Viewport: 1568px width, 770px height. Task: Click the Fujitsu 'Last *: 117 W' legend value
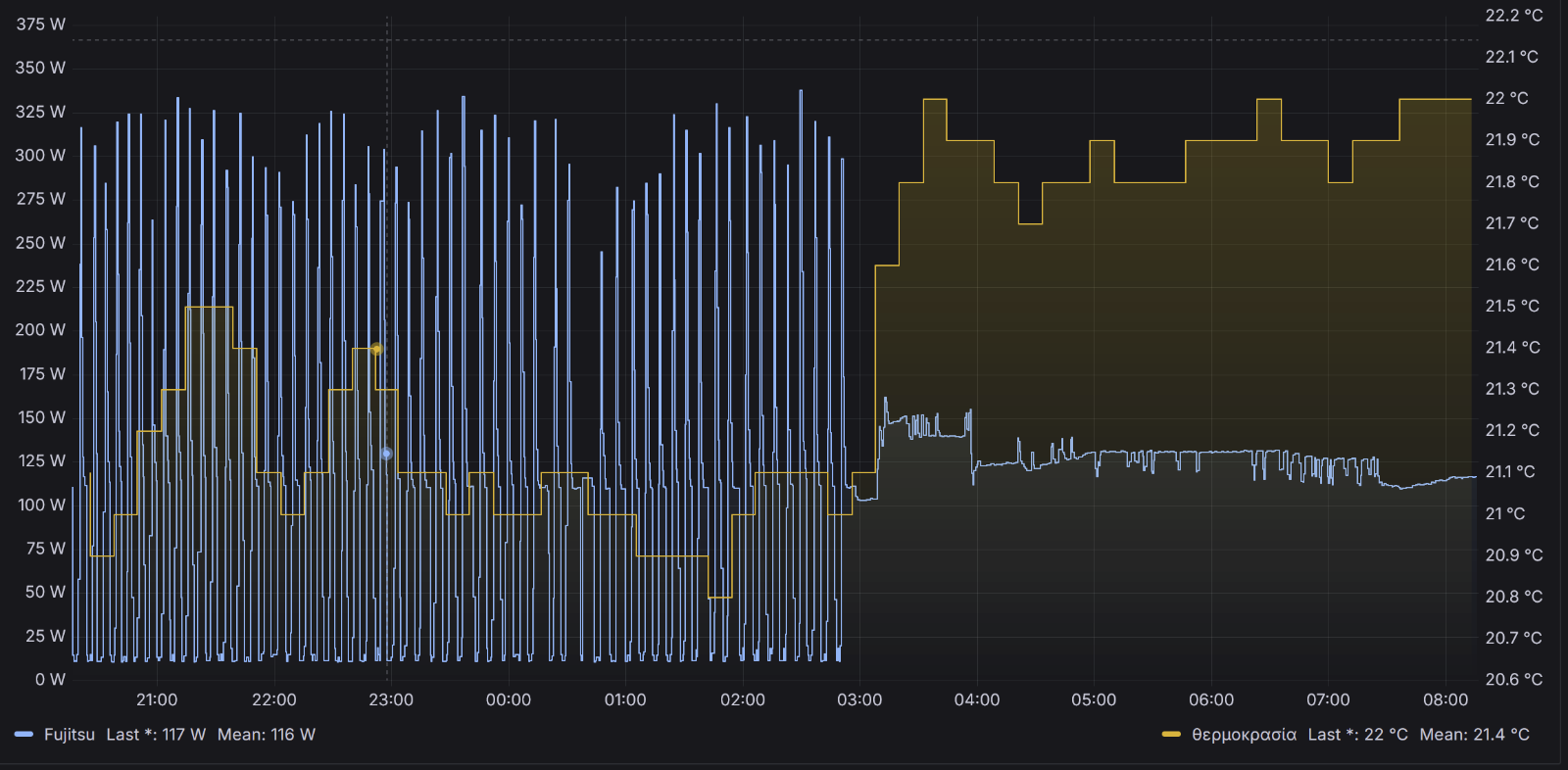point(156,735)
